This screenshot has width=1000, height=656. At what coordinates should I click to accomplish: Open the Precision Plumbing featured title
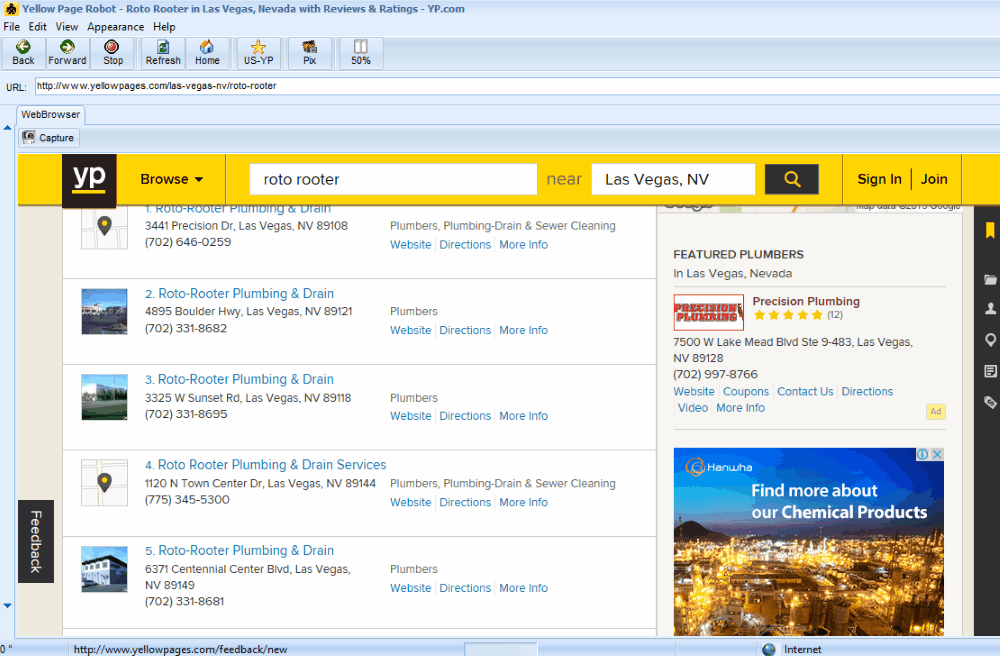coord(806,301)
